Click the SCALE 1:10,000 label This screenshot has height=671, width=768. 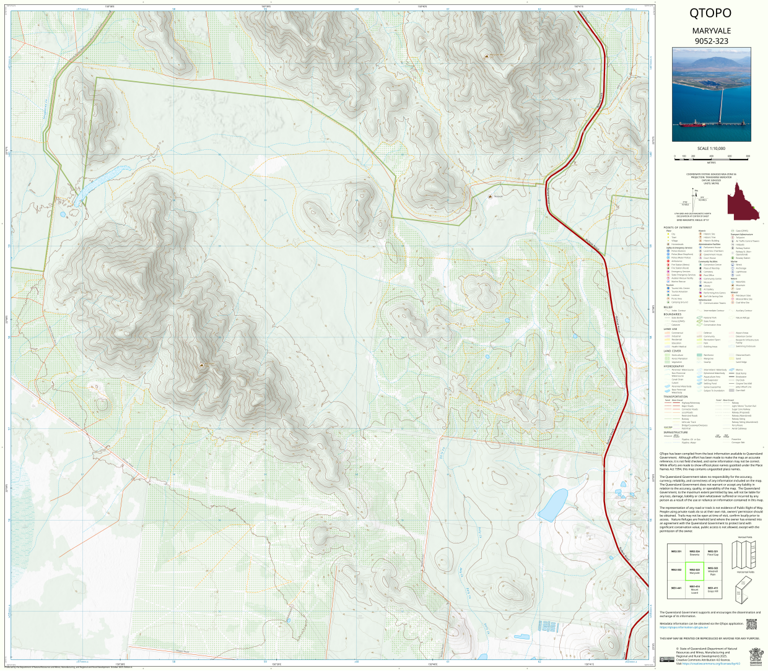point(711,148)
